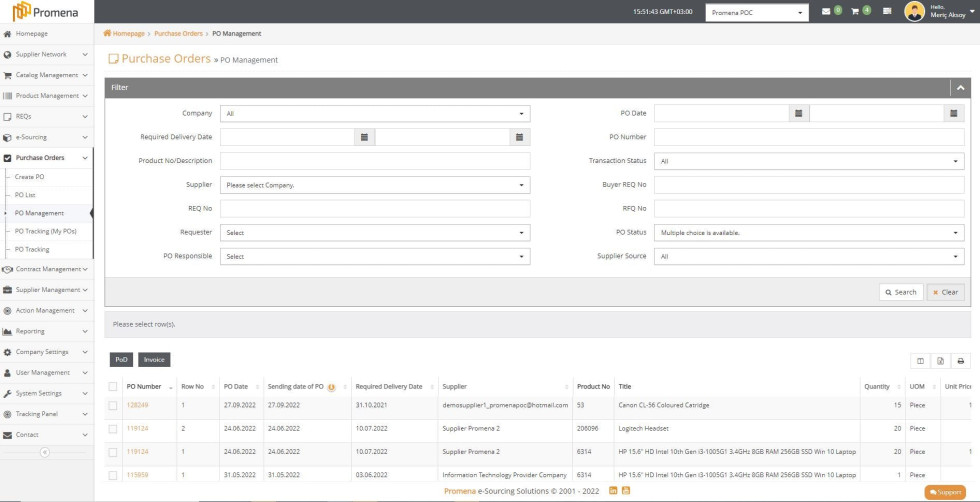Check the select-all checkbox in table header
980x502 pixels.
[113, 386]
